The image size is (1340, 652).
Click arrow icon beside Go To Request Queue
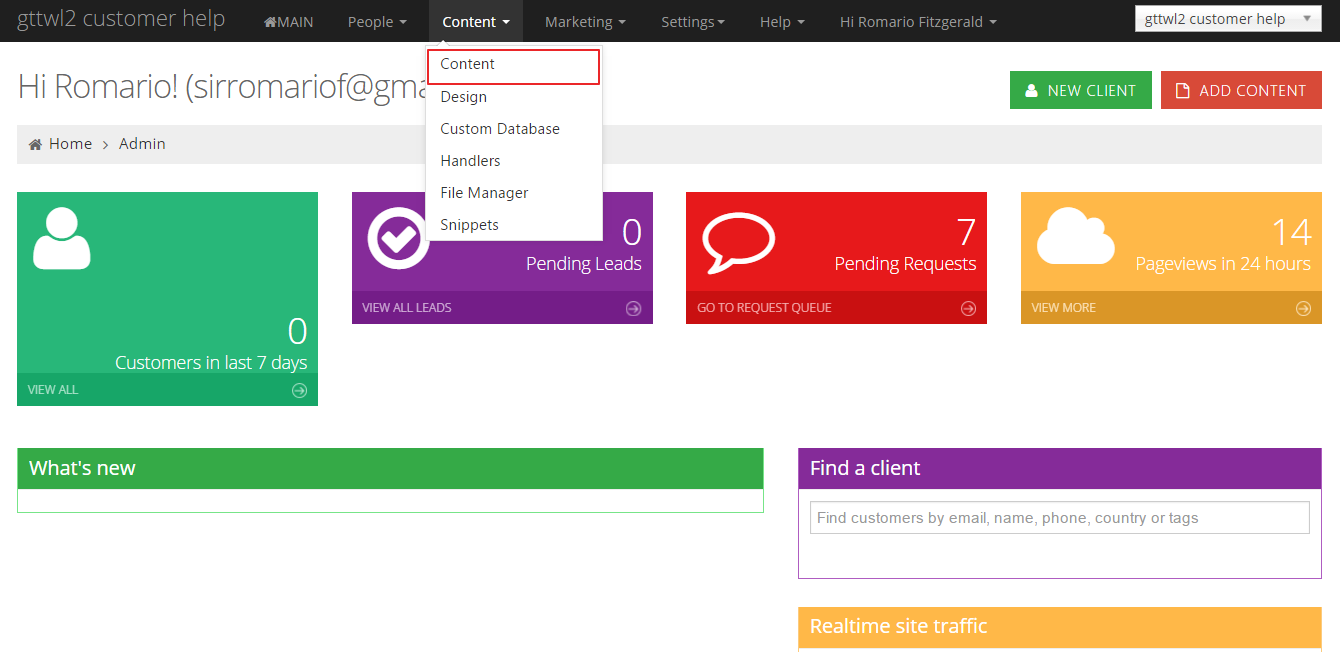pyautogui.click(x=967, y=308)
